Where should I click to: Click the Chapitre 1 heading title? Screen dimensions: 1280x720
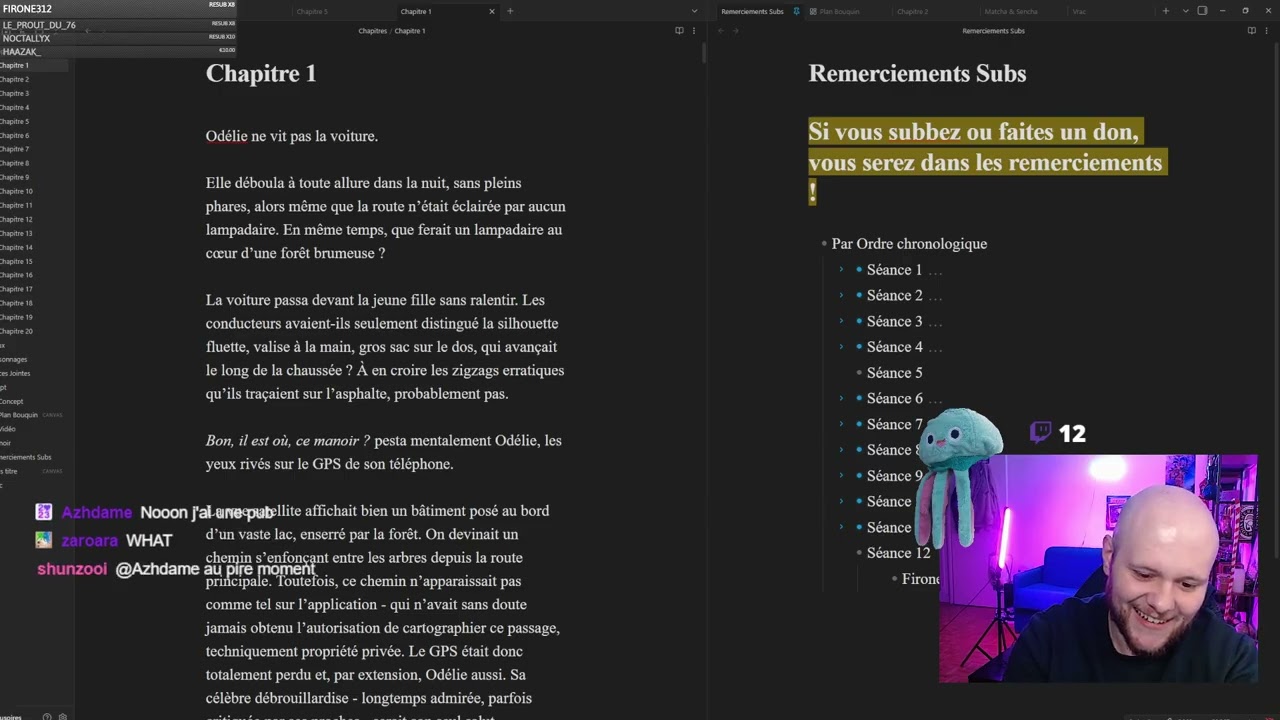[x=261, y=73]
